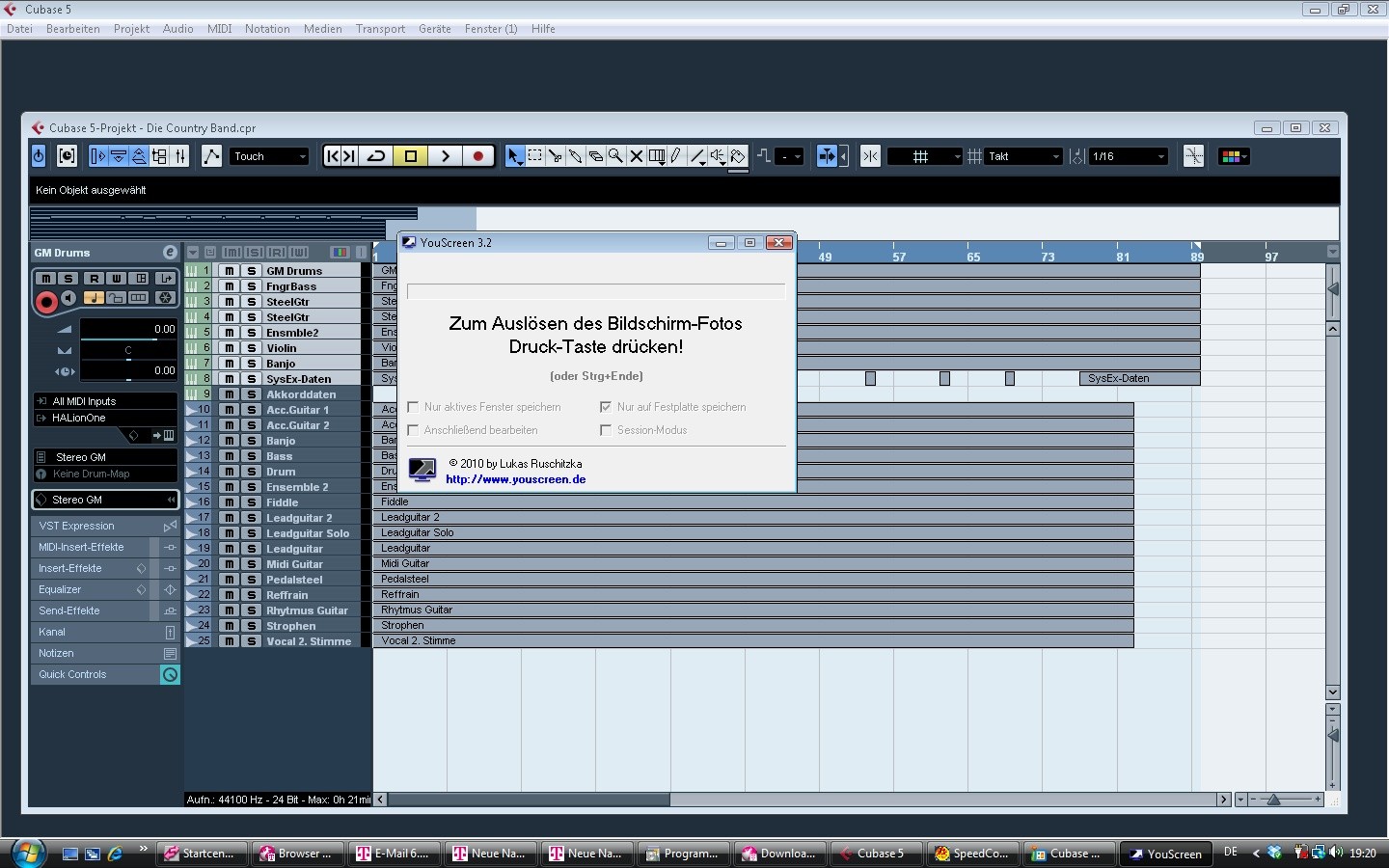
Task: Open the Projekt menu
Action: point(131,29)
